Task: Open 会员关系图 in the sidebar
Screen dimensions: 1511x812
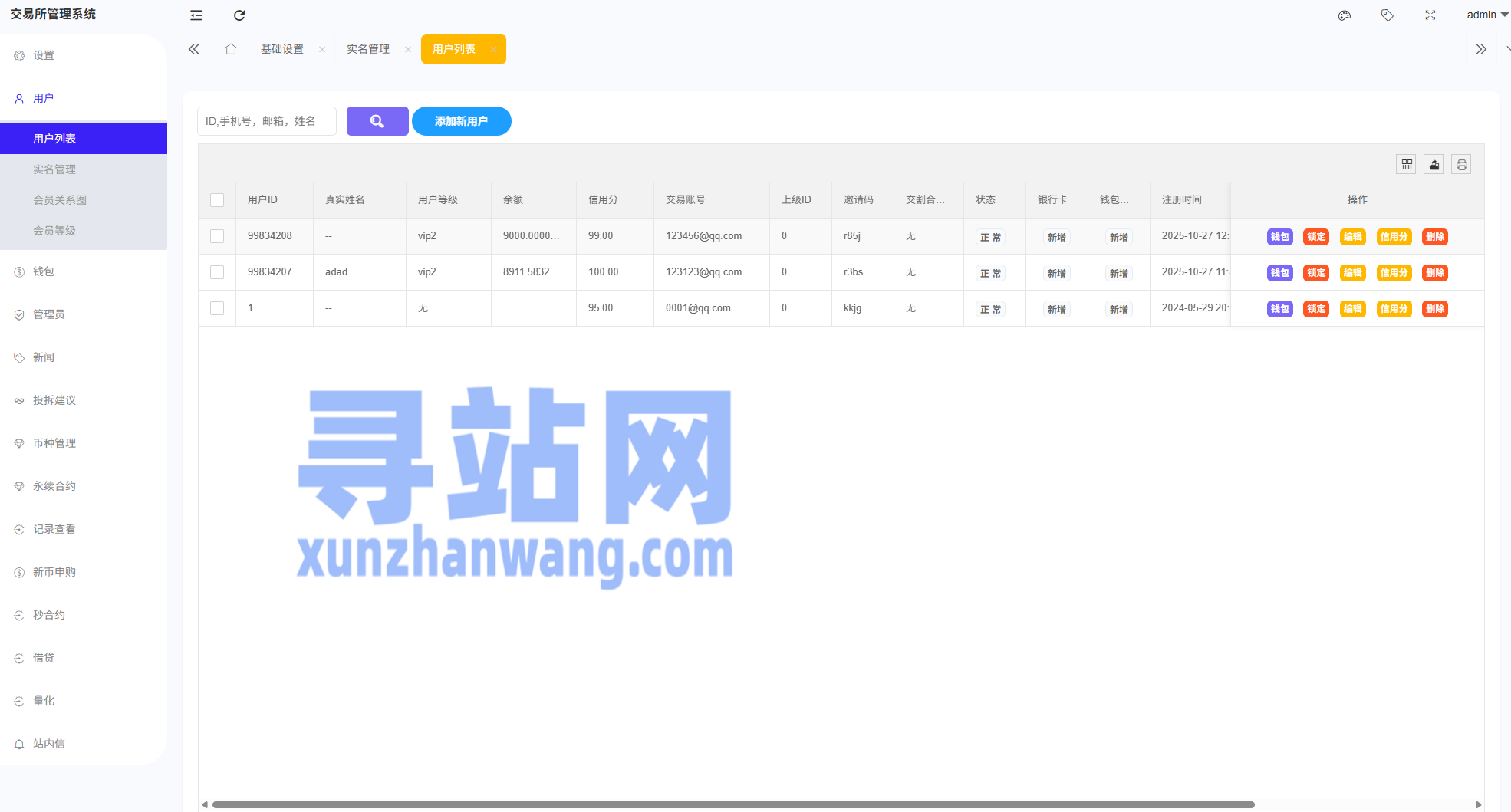Action: coord(60,200)
